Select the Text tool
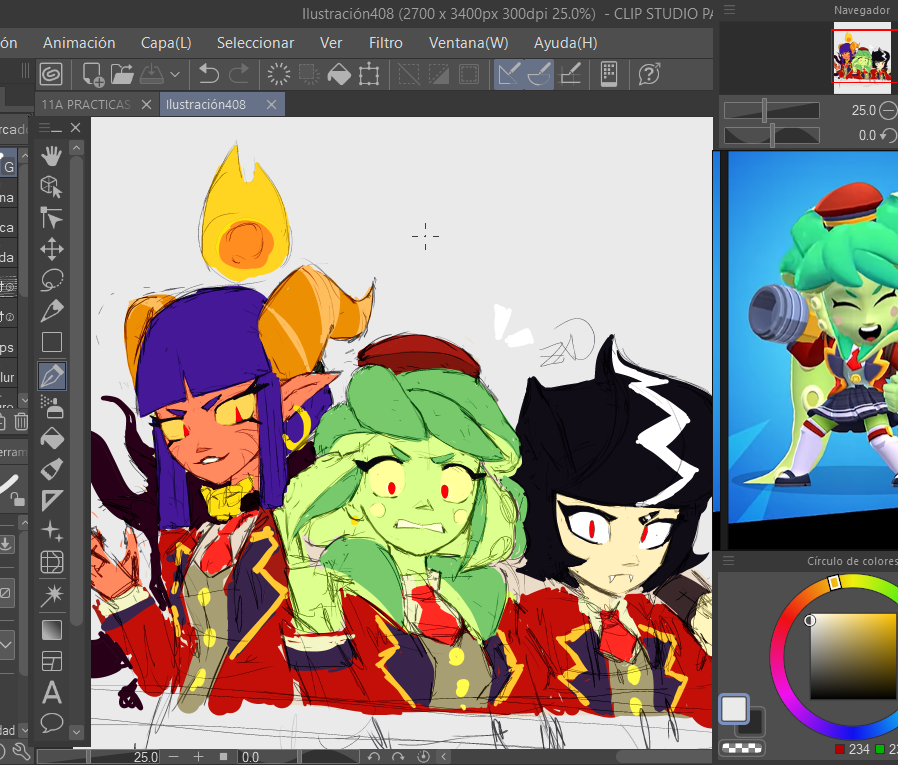 [x=52, y=692]
